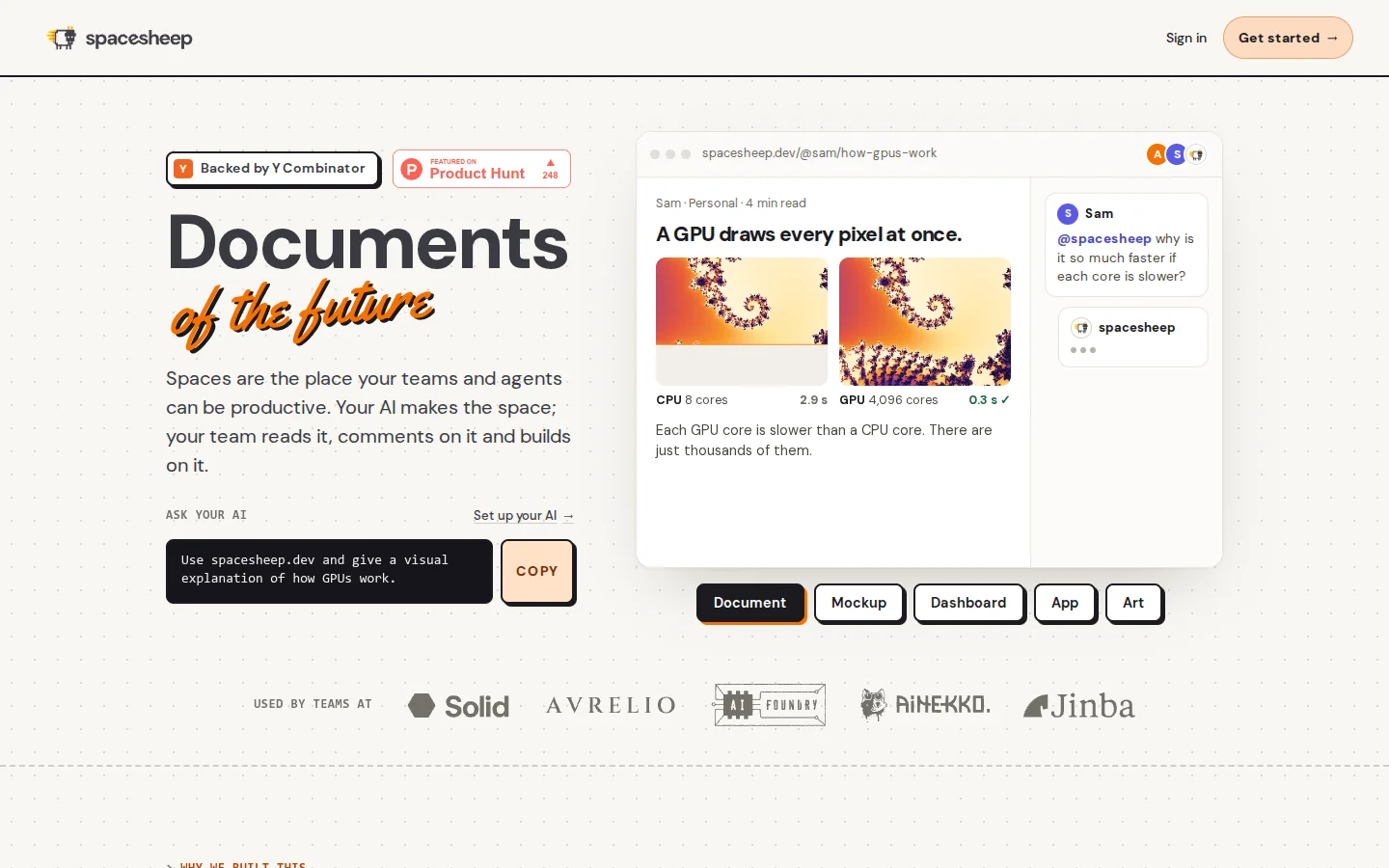Click the '@spacesheep' mention in Sam's comment
1389x868 pixels.
point(1104,239)
